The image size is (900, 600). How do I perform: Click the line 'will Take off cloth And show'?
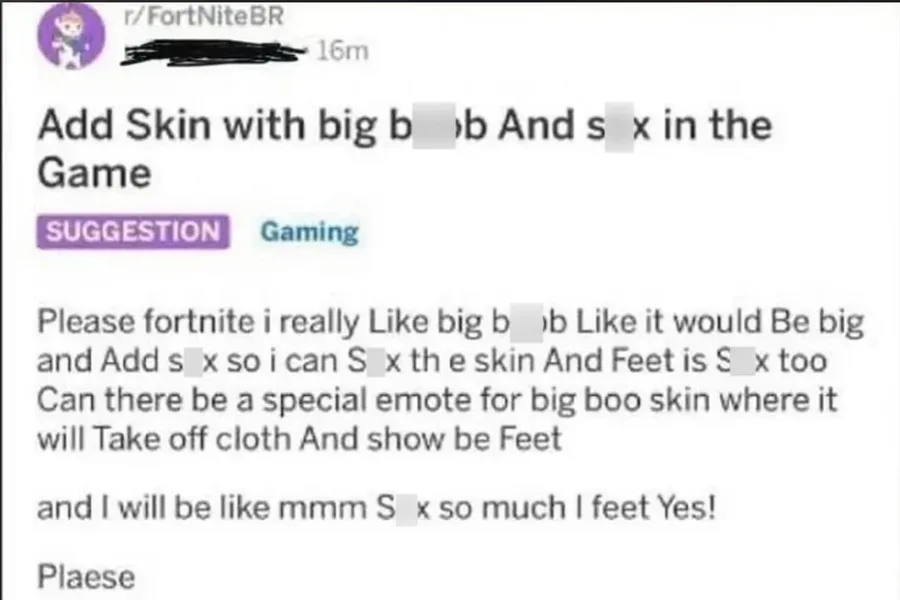click(x=299, y=439)
